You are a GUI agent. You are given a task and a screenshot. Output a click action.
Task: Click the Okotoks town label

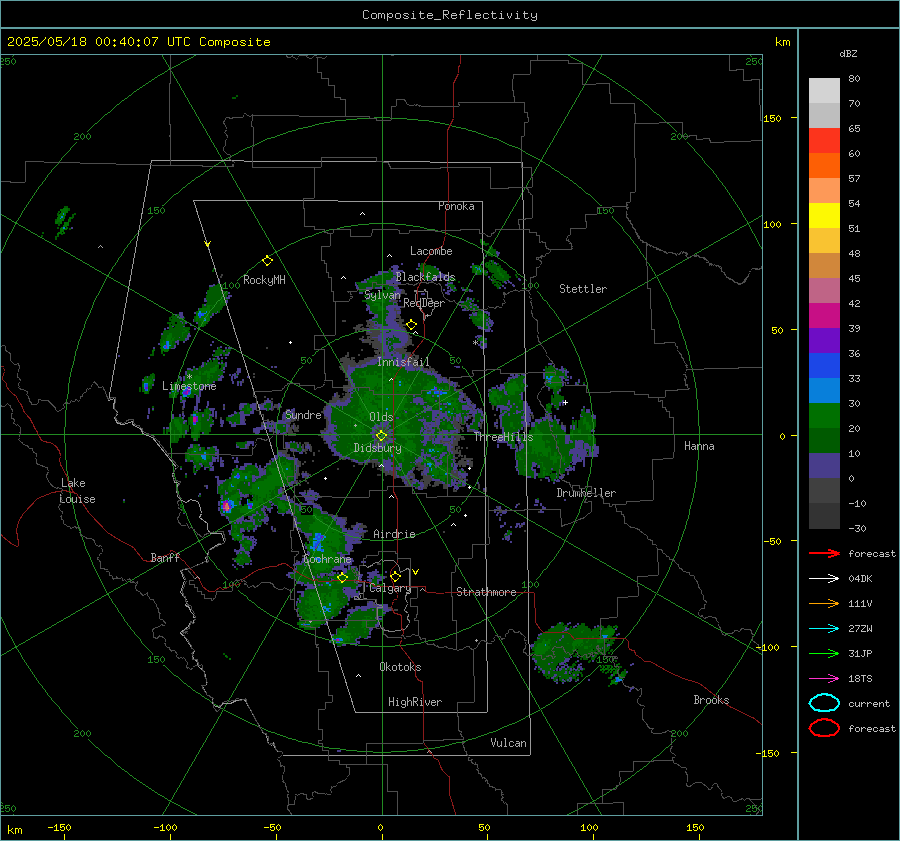[400, 667]
